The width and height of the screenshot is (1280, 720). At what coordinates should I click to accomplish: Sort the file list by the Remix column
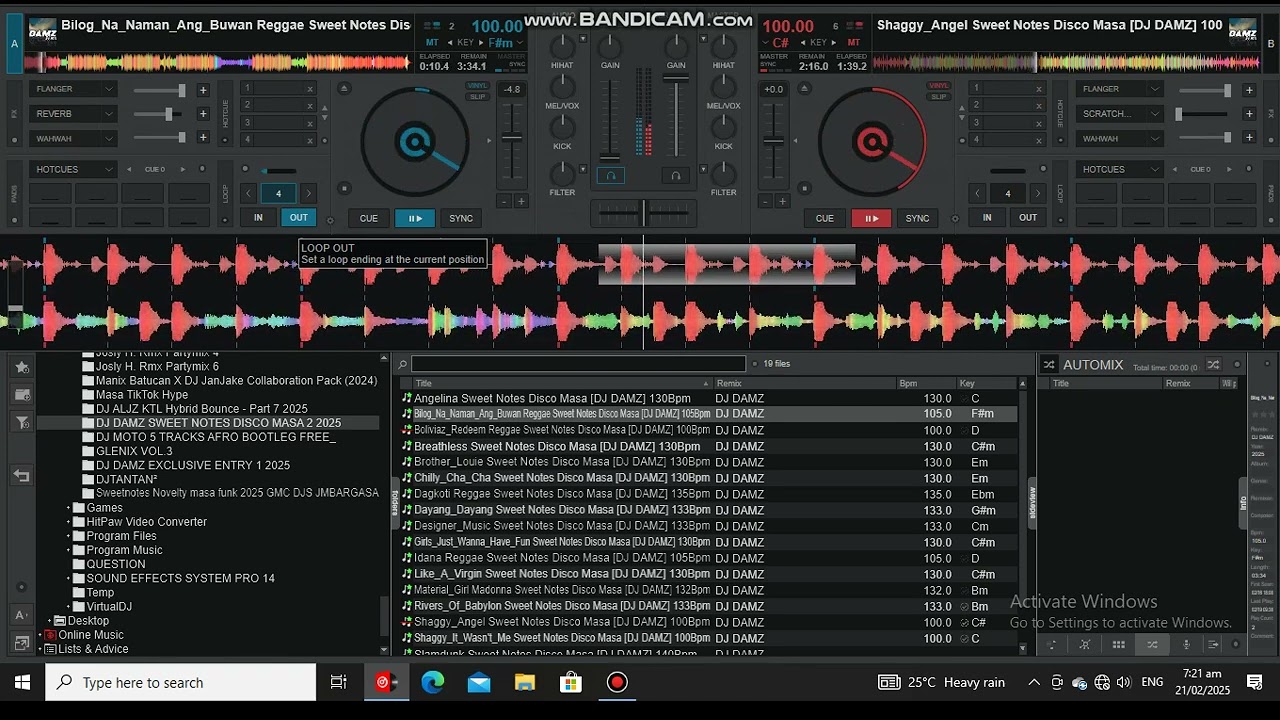point(804,383)
